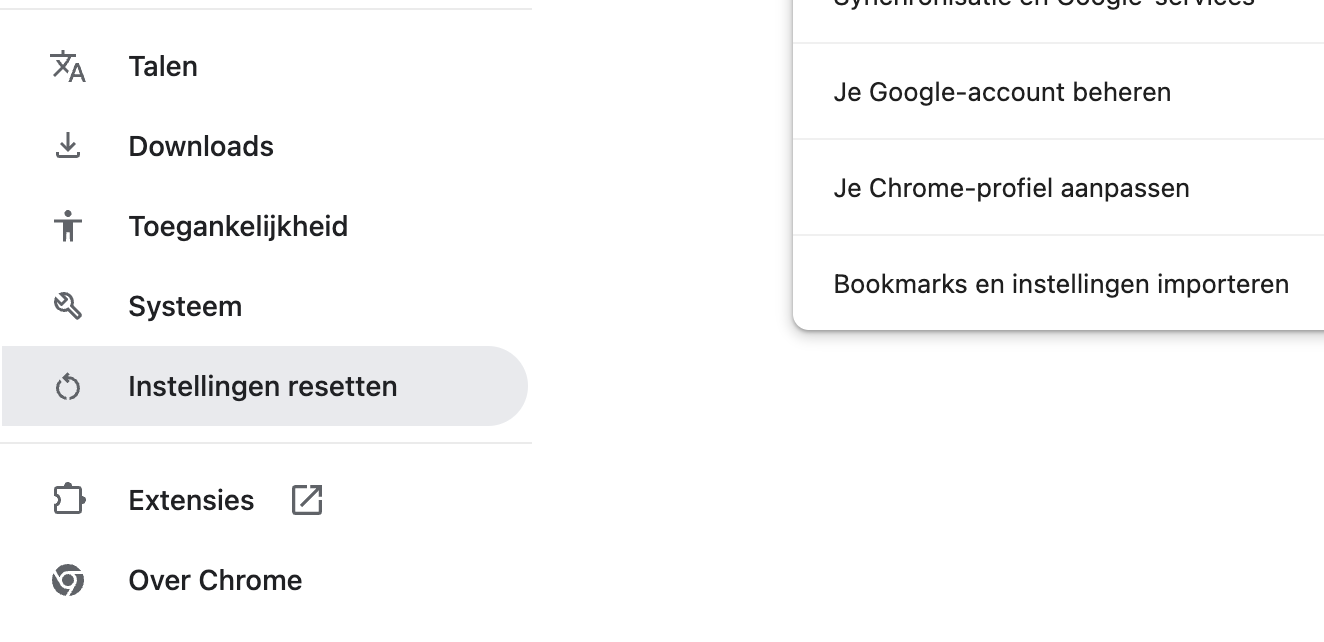The height and width of the screenshot is (642, 1324).
Task: Click Bookmarks en instellingen importeren
Action: pos(1061,283)
